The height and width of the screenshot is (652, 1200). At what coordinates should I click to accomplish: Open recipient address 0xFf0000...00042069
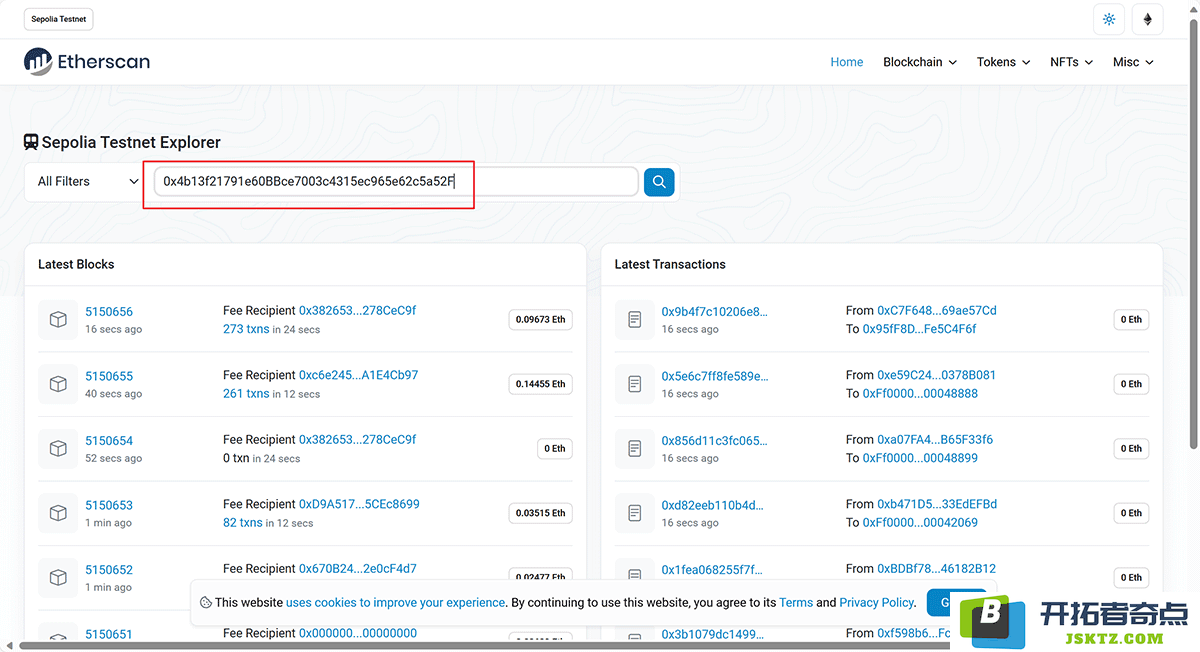coord(921,523)
